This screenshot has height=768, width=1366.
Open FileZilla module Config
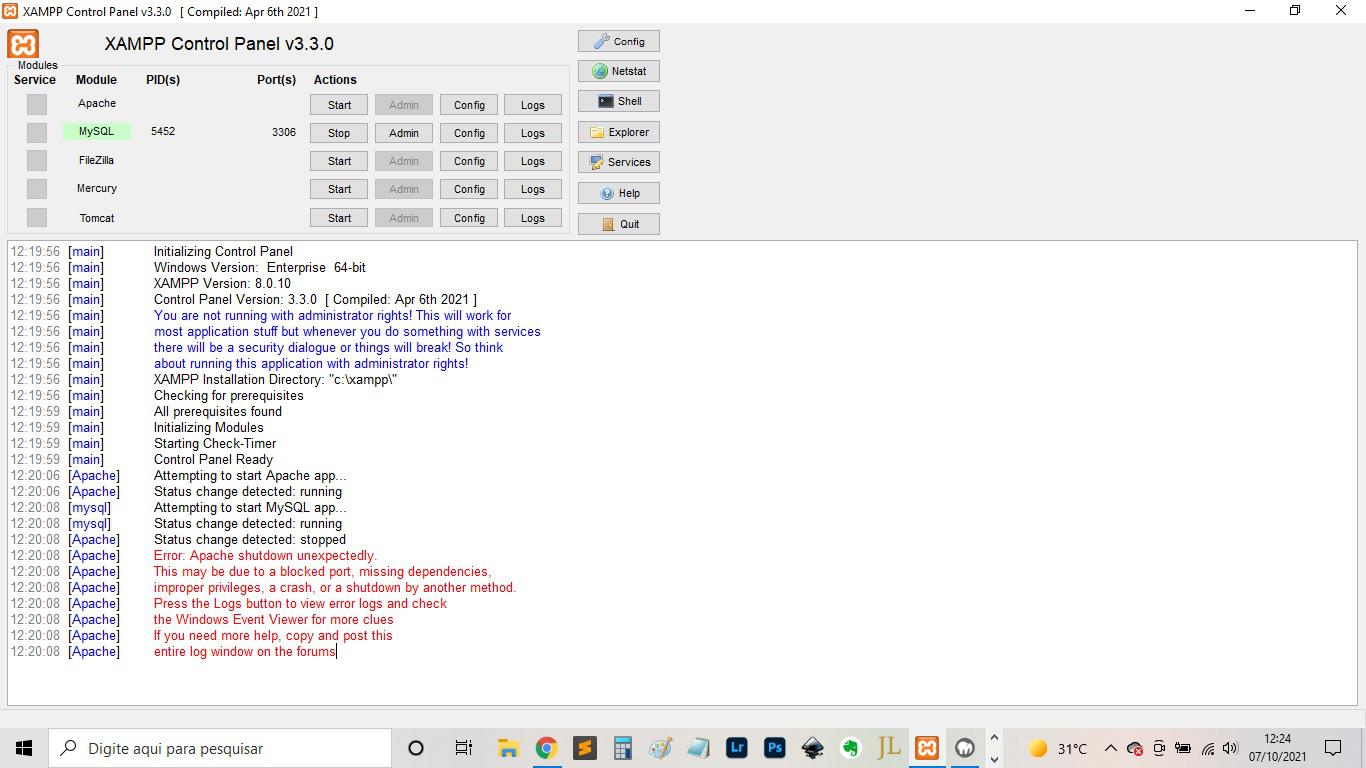point(469,161)
